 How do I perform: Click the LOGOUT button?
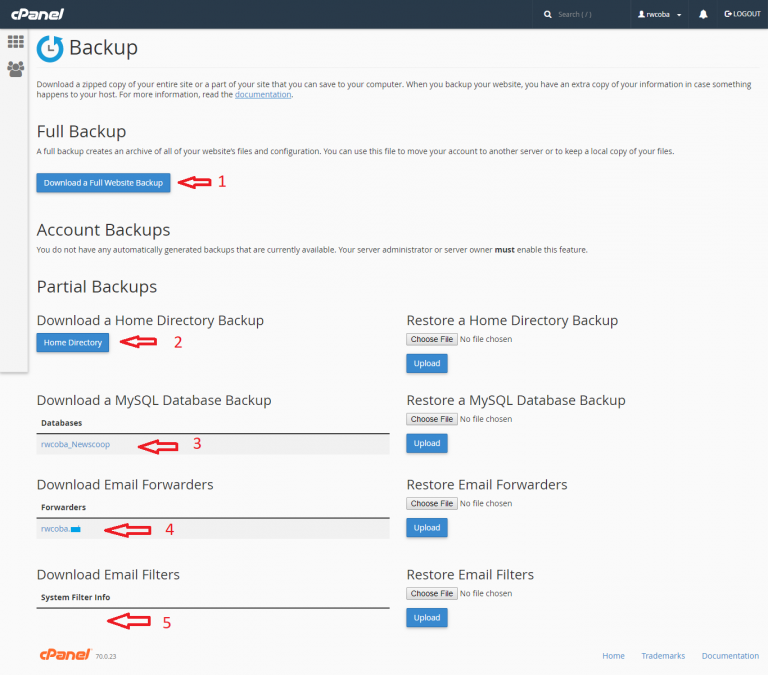[742, 14]
